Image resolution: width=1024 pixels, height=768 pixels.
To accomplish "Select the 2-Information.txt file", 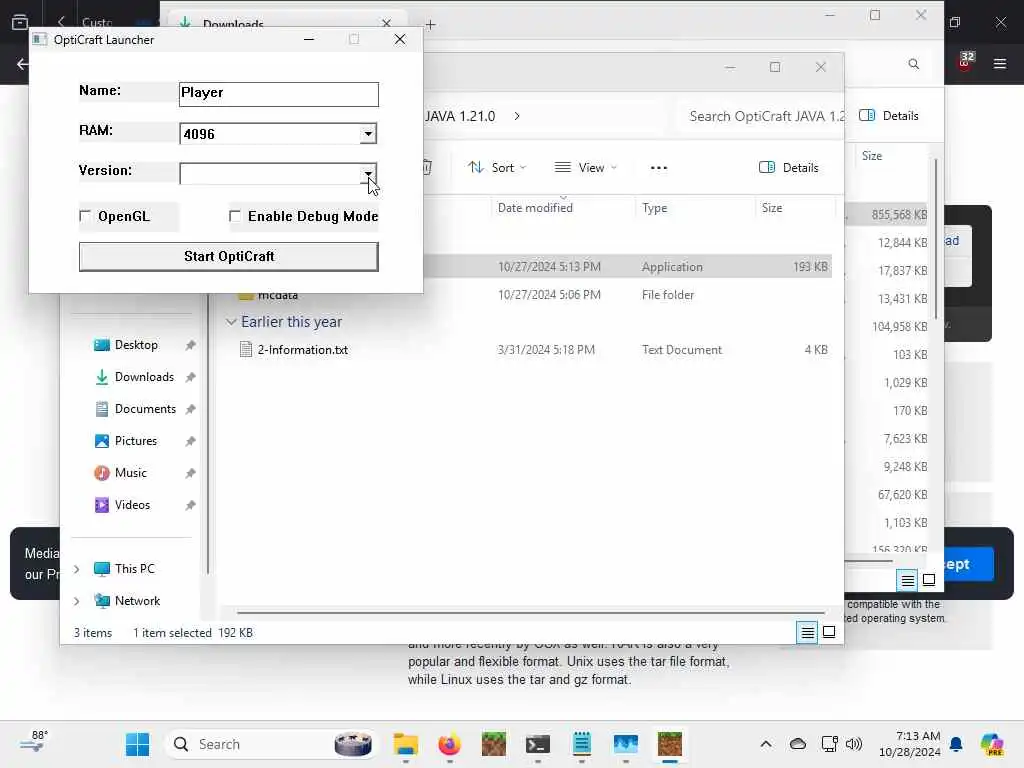I will (x=302, y=350).
